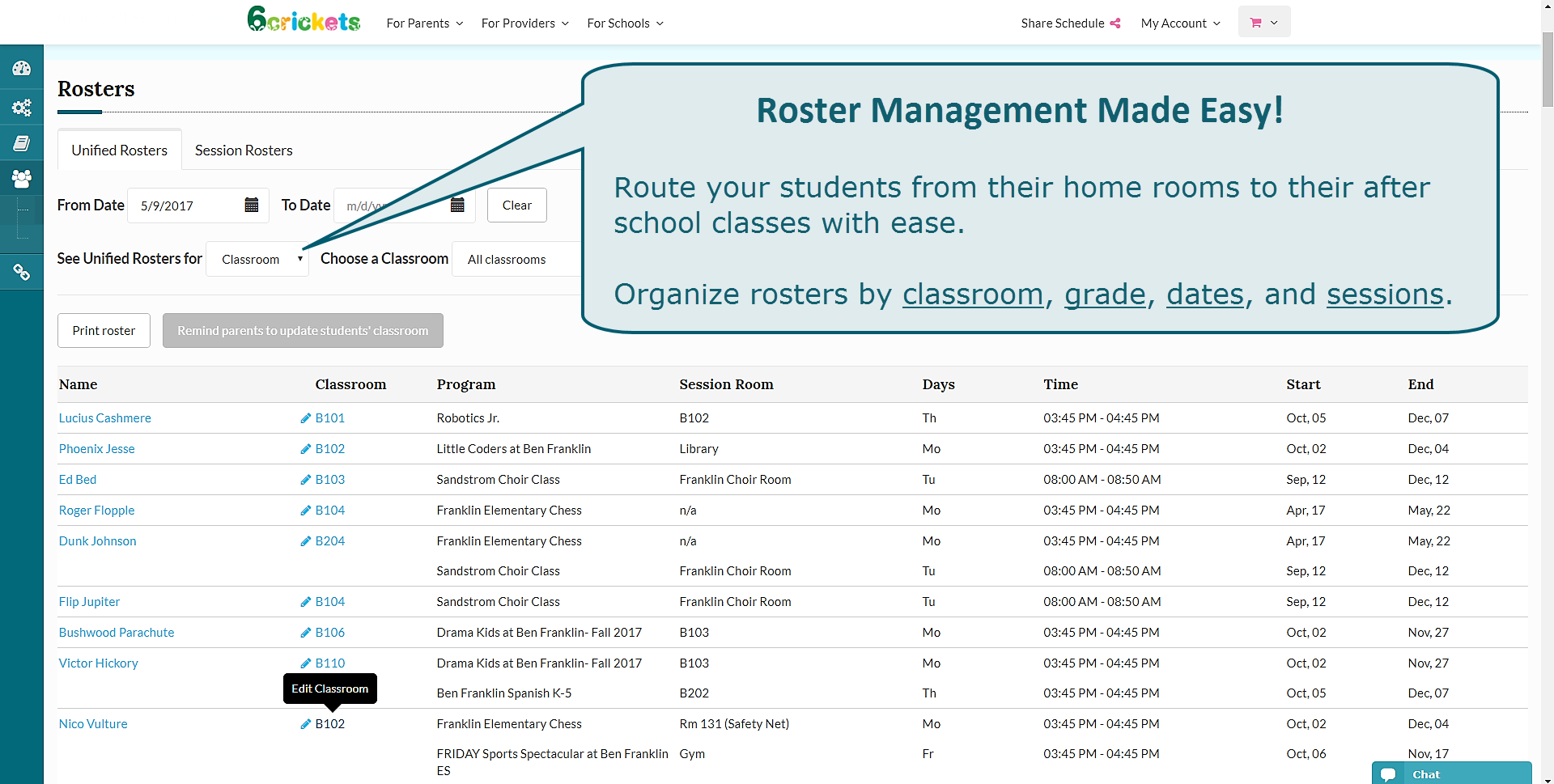
Task: Click the Clear dates button
Action: tap(517, 206)
